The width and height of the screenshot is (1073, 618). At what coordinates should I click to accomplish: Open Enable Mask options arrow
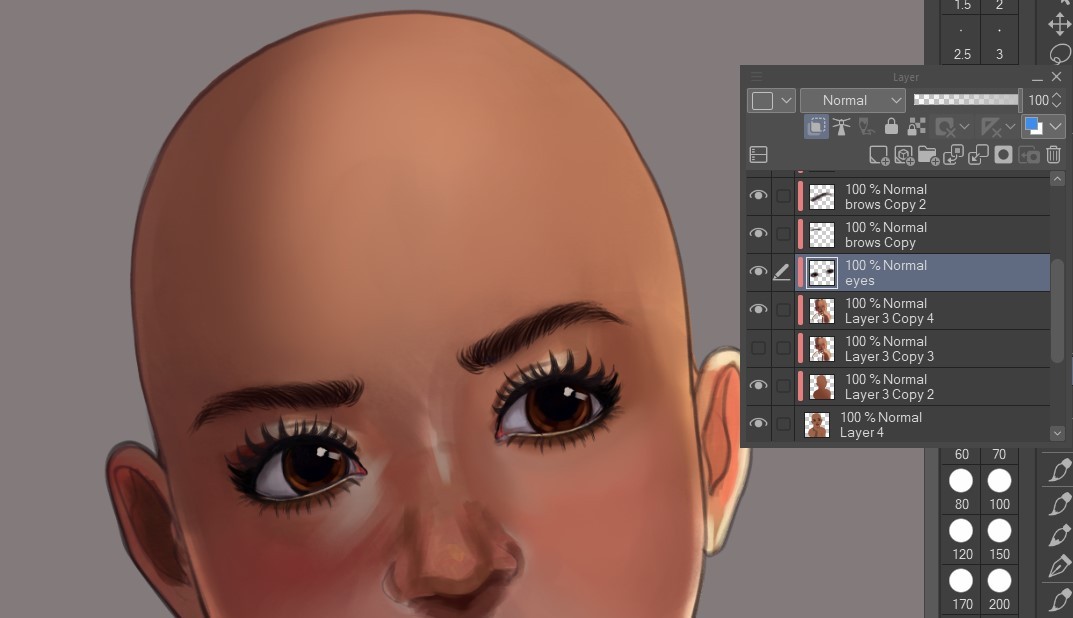point(964,127)
